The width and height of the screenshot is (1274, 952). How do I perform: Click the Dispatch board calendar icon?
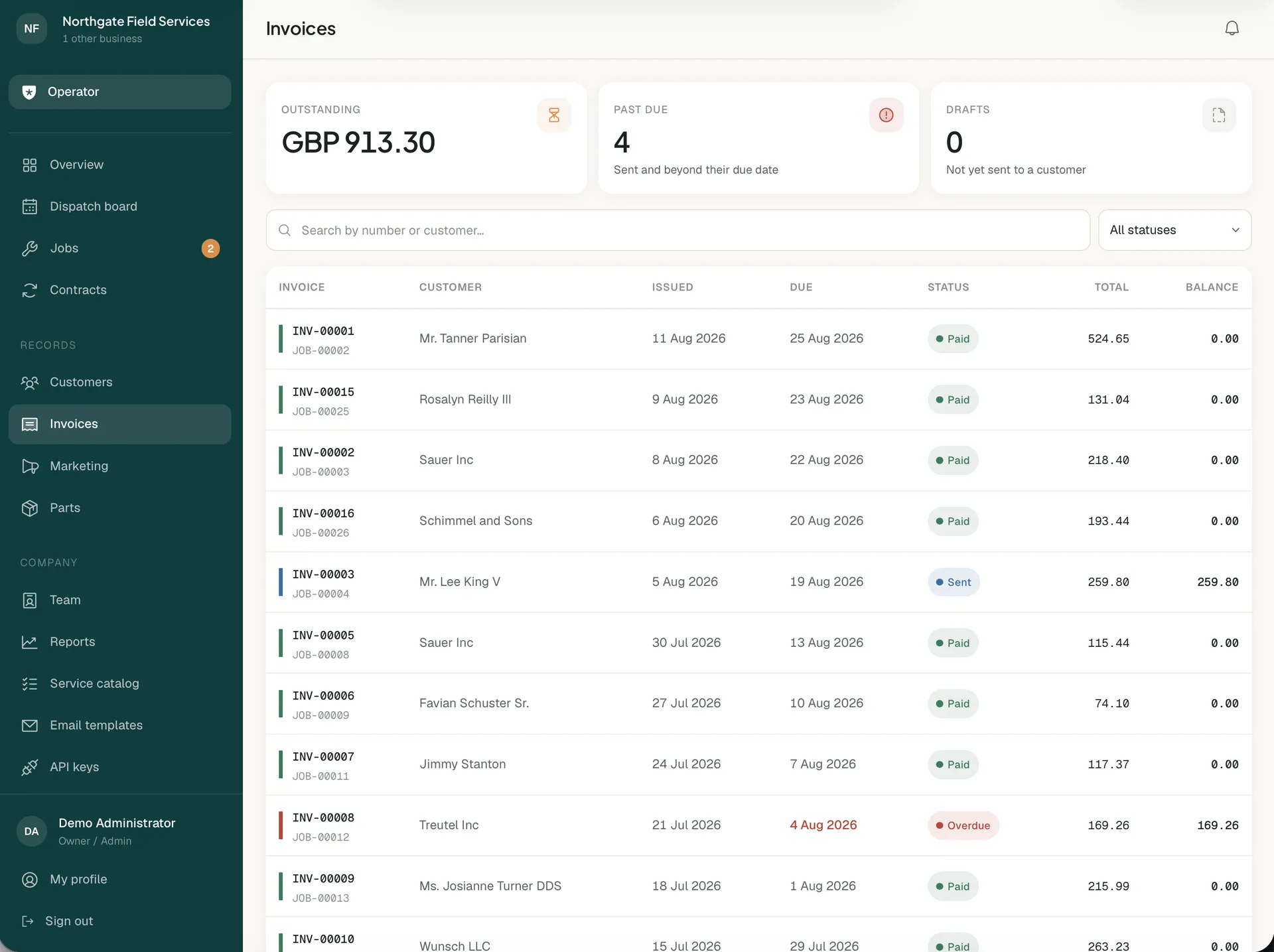tap(30, 207)
